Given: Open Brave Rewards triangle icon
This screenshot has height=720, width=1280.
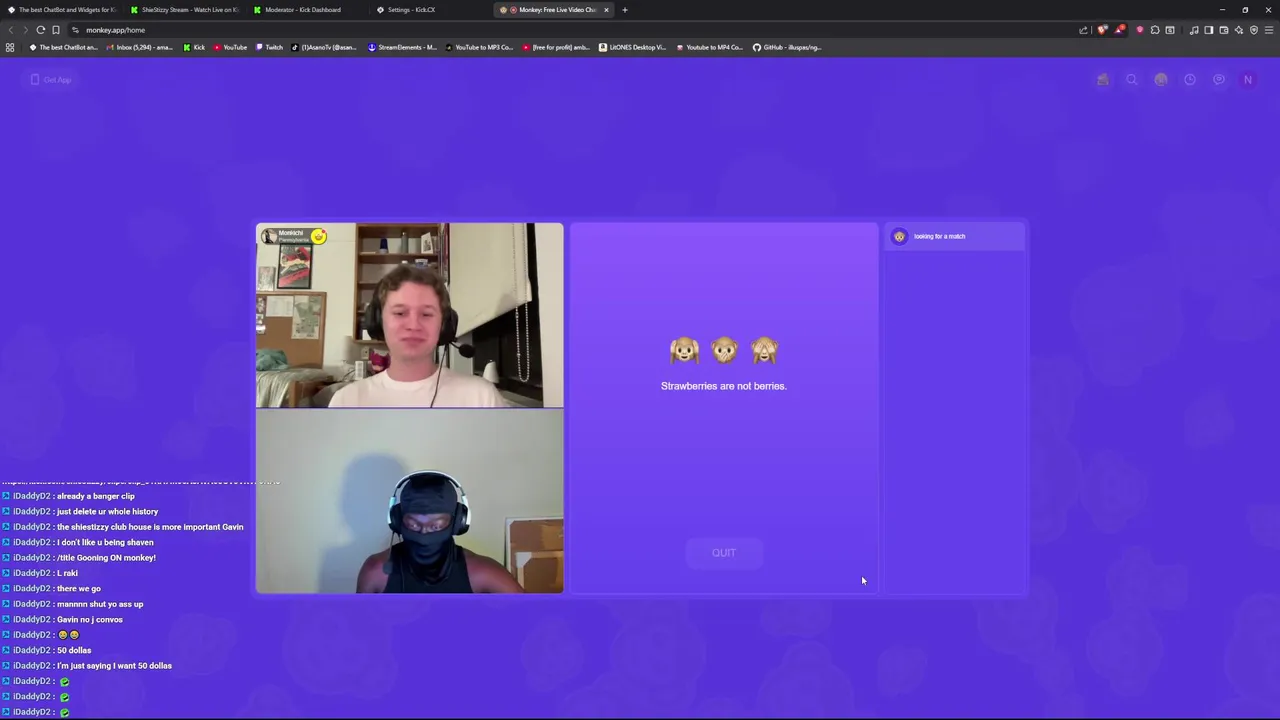Looking at the screenshot, I should click(1120, 30).
